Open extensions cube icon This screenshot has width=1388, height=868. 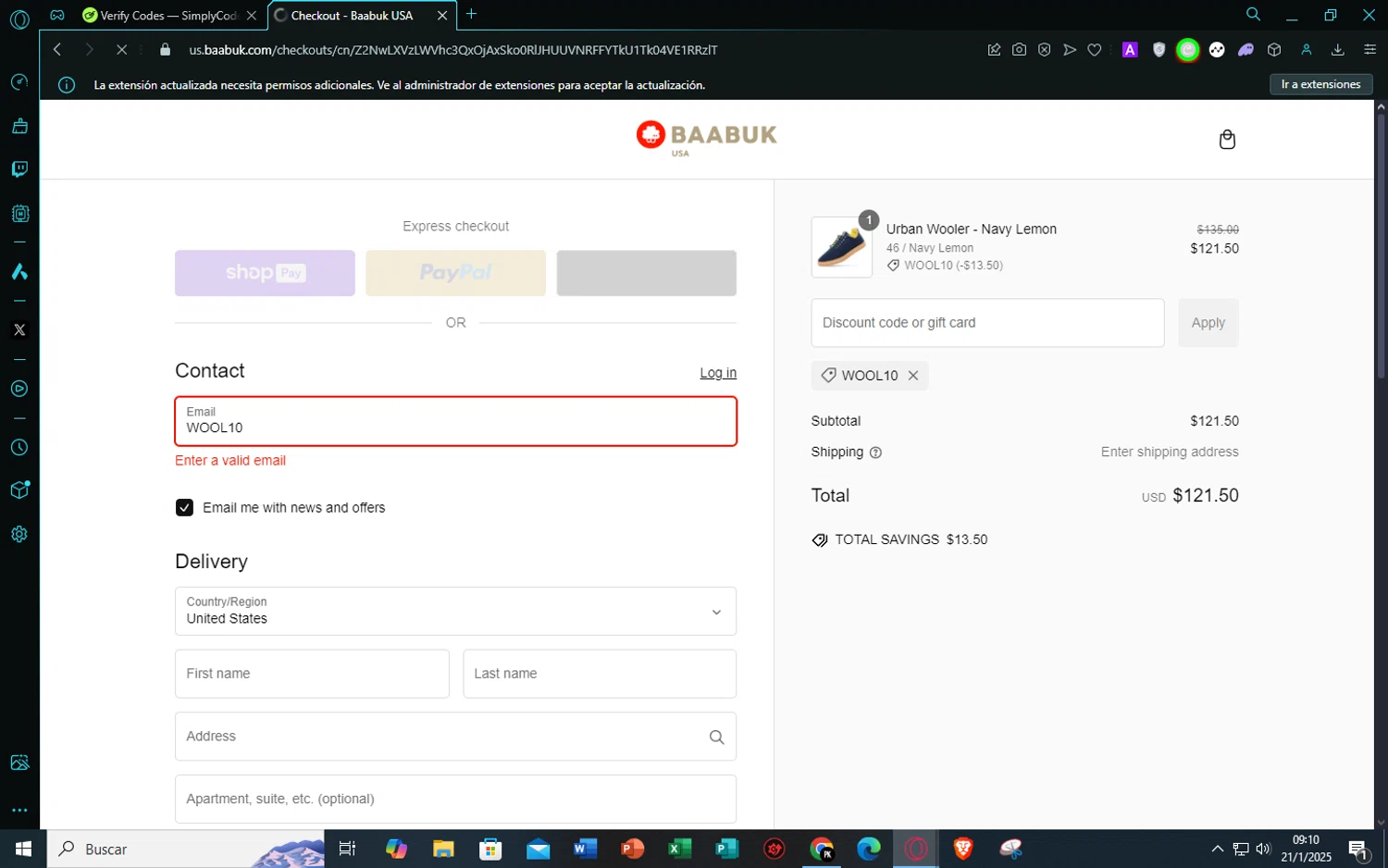point(1274,50)
